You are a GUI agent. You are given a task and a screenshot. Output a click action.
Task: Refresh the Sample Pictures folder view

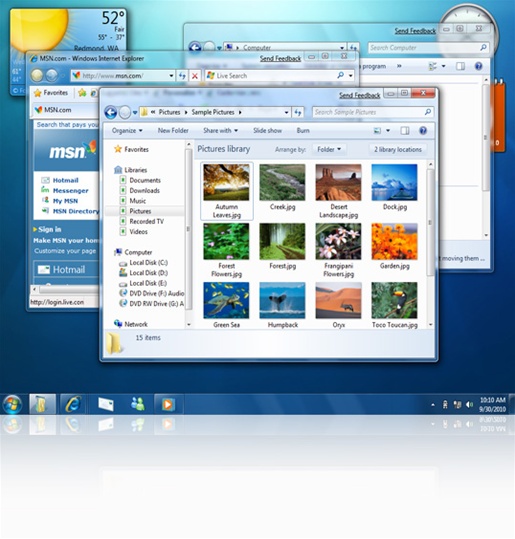pyautogui.click(x=298, y=112)
